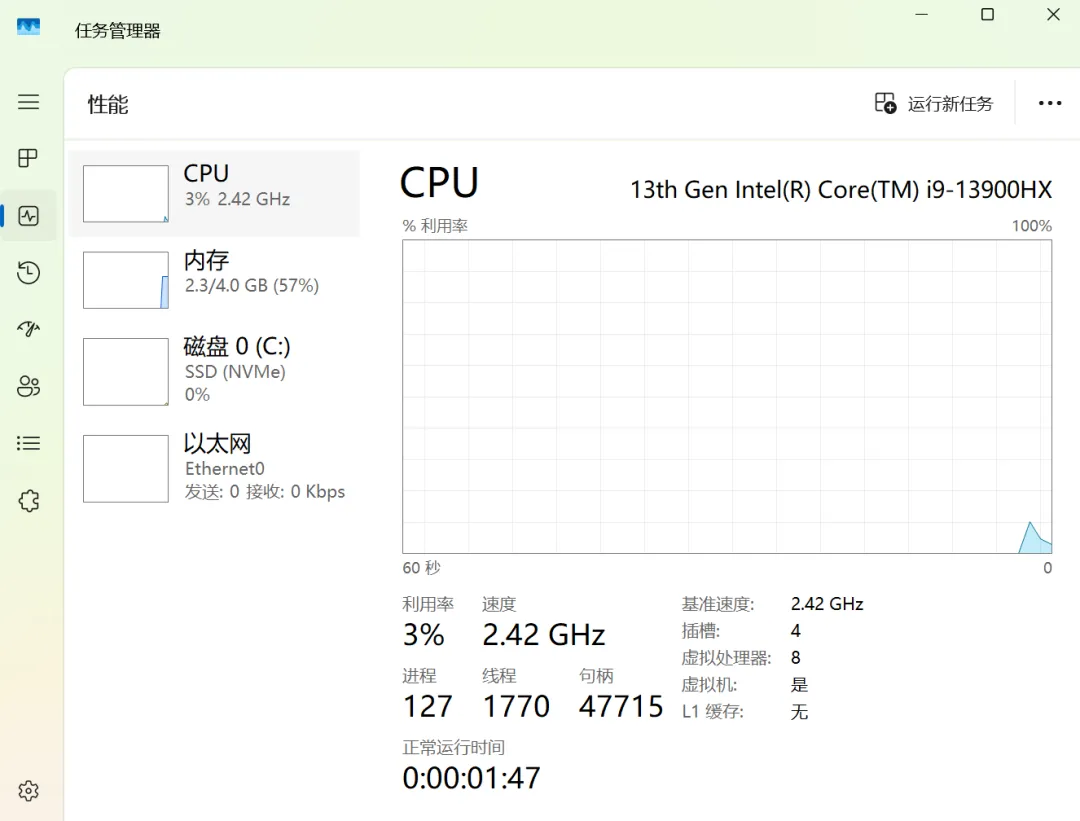Close the Task Manager window
The image size is (1080, 821).
click(x=1053, y=14)
